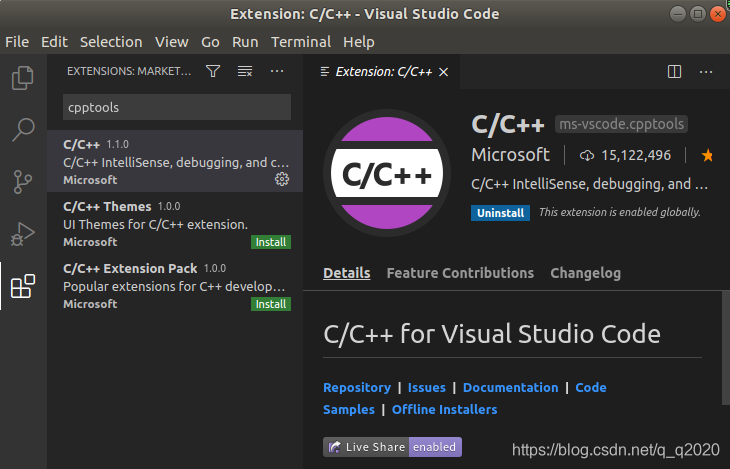Open the Source Control view
The image size is (730, 469).
pos(22,181)
